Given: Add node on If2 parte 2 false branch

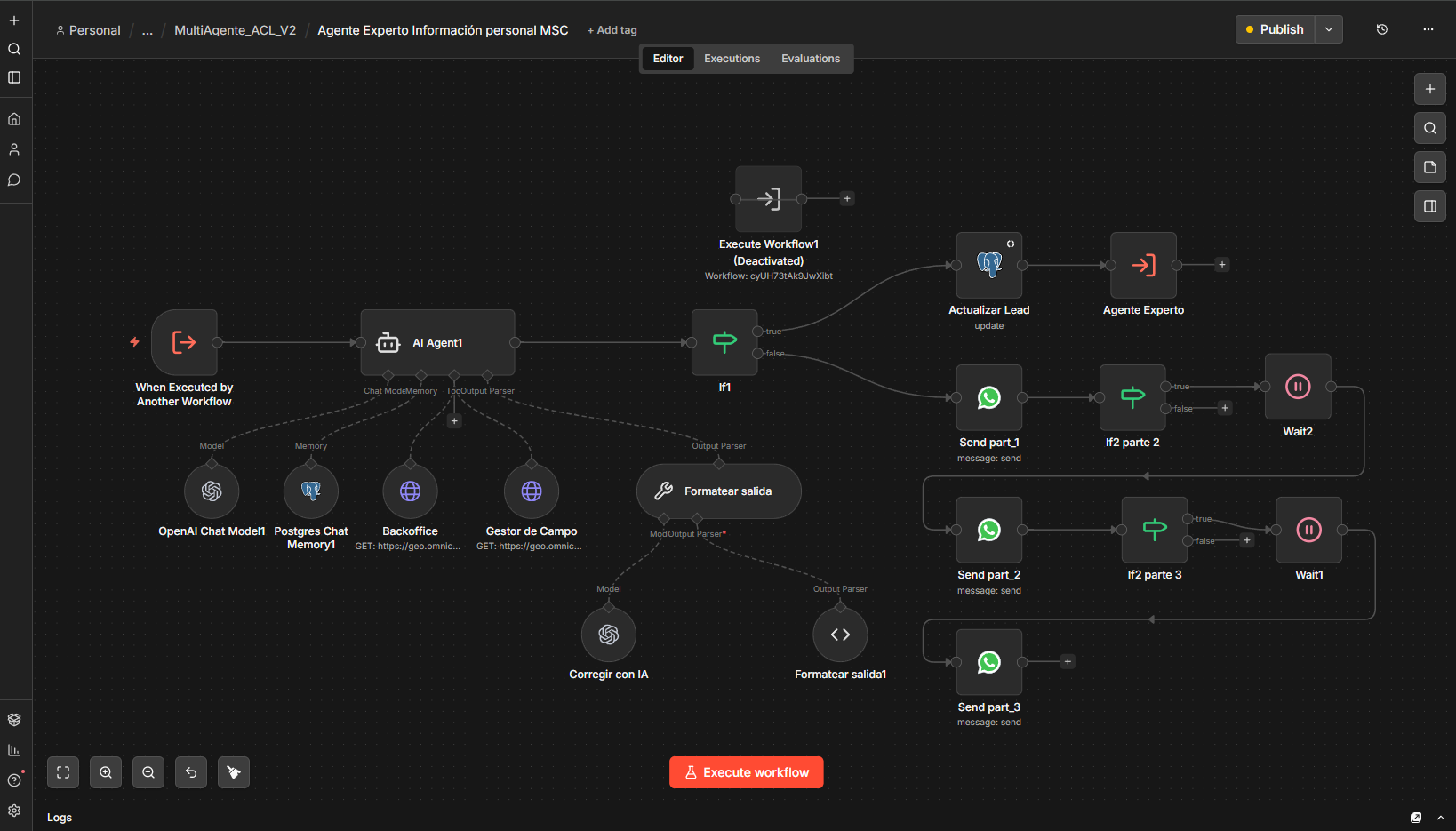Looking at the screenshot, I should pos(1225,408).
